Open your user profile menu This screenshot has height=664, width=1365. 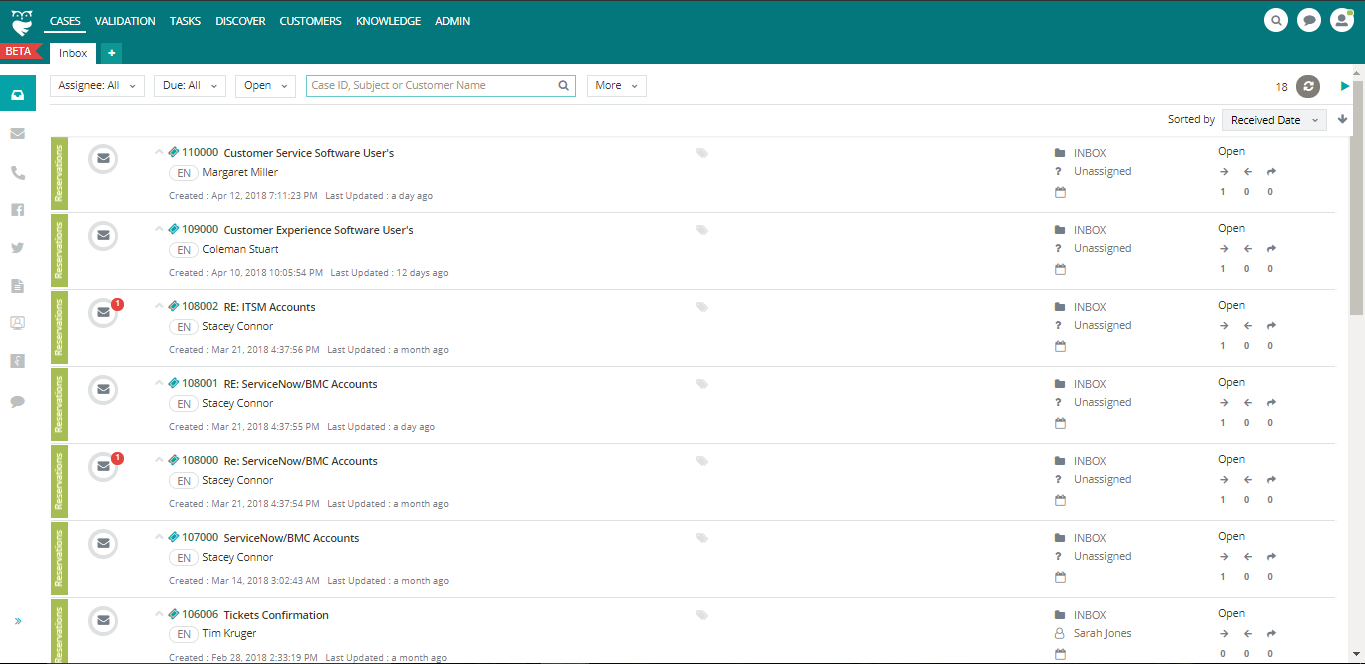1341,20
